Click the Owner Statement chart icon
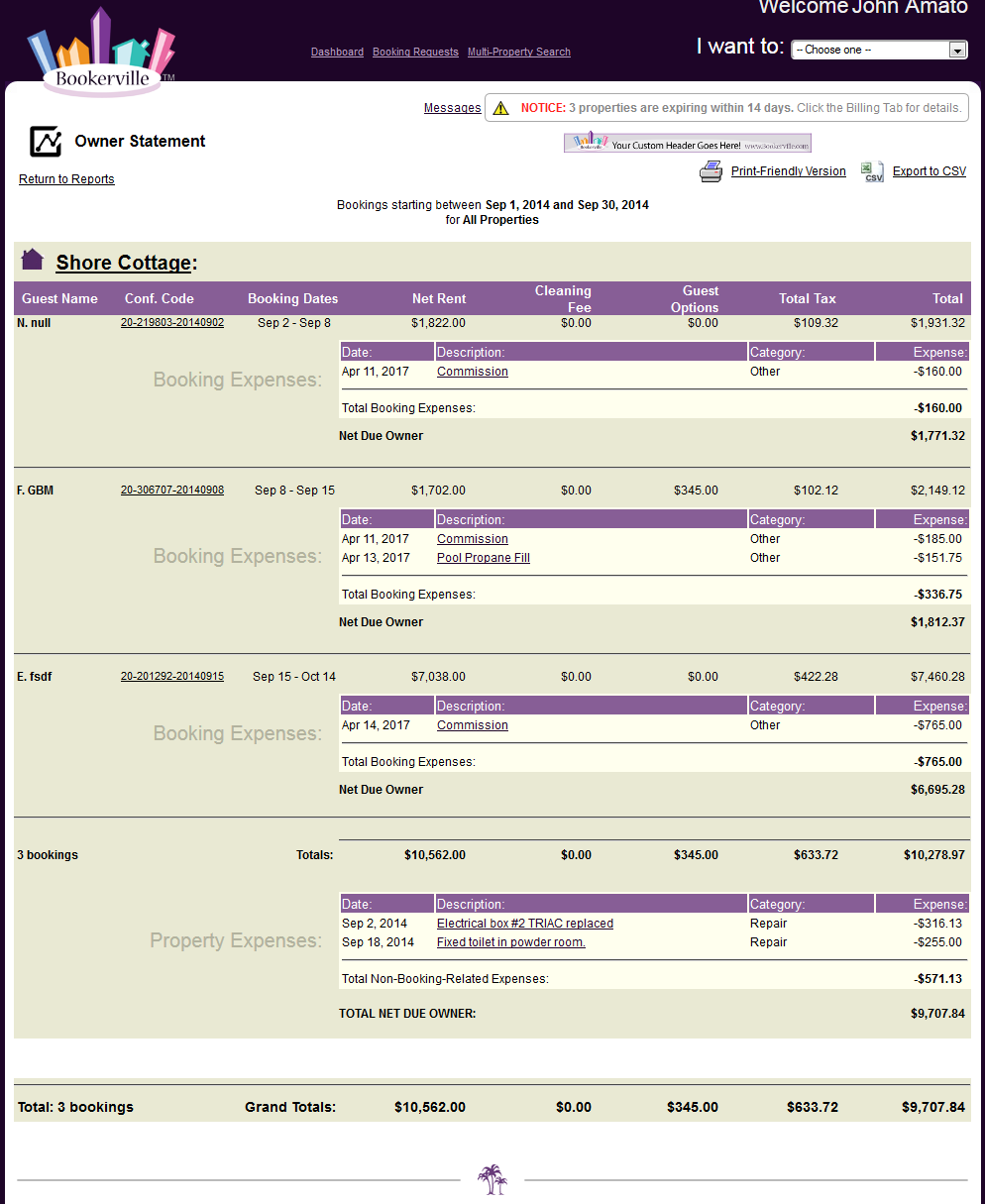Screen dimensions: 985x1204 (46, 142)
